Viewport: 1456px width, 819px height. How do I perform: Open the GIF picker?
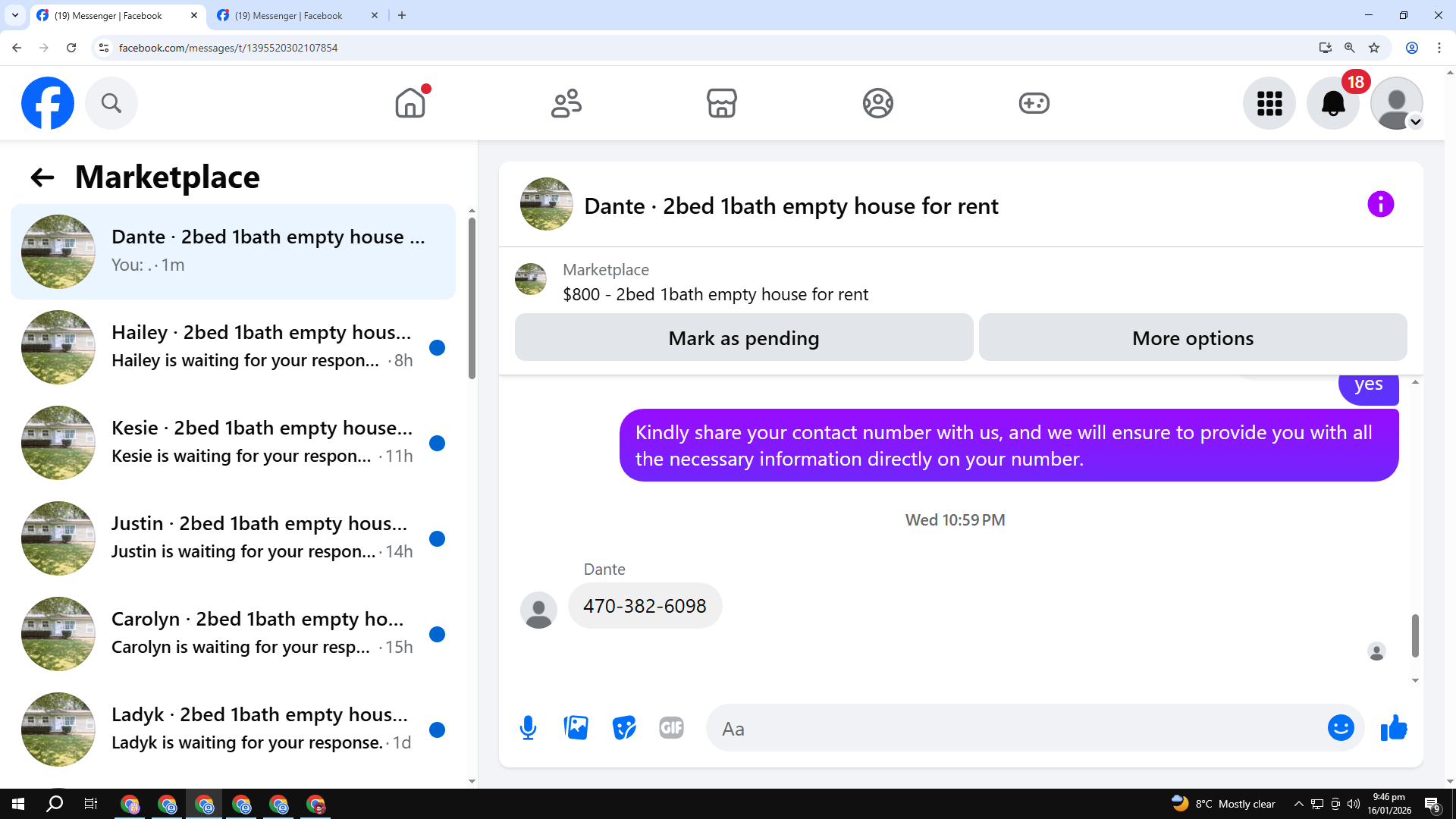pyautogui.click(x=671, y=728)
